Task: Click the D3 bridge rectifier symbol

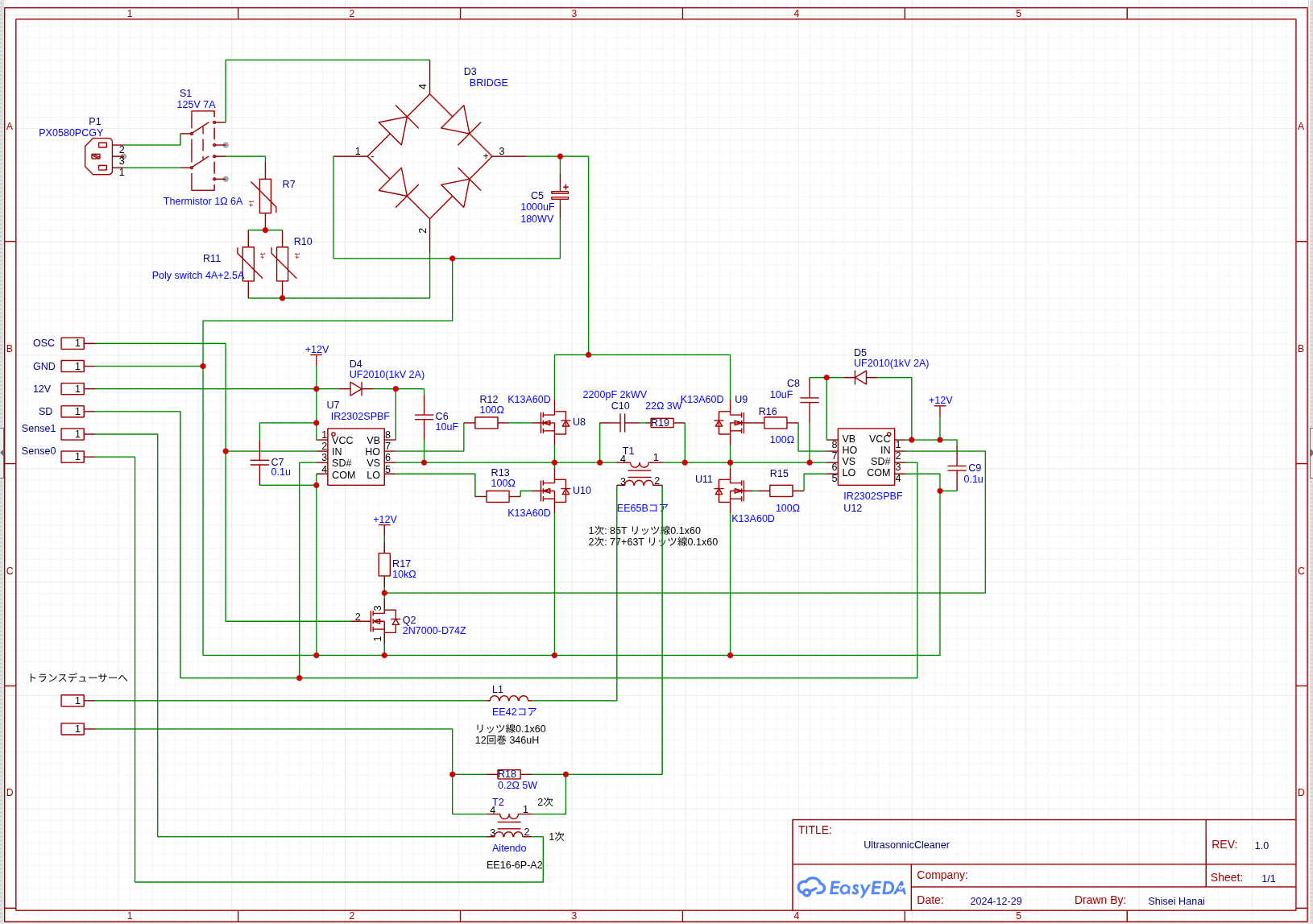Action: (429, 156)
